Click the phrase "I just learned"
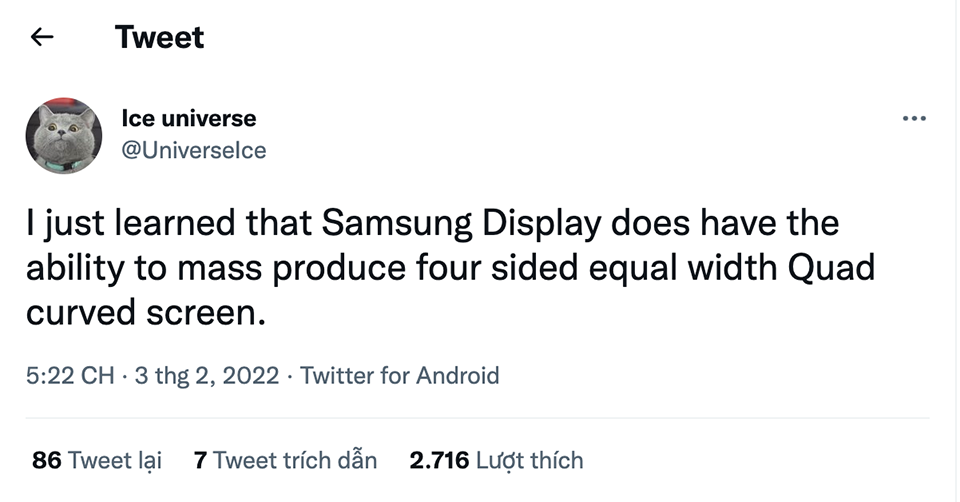The image size is (960, 502). [130, 223]
